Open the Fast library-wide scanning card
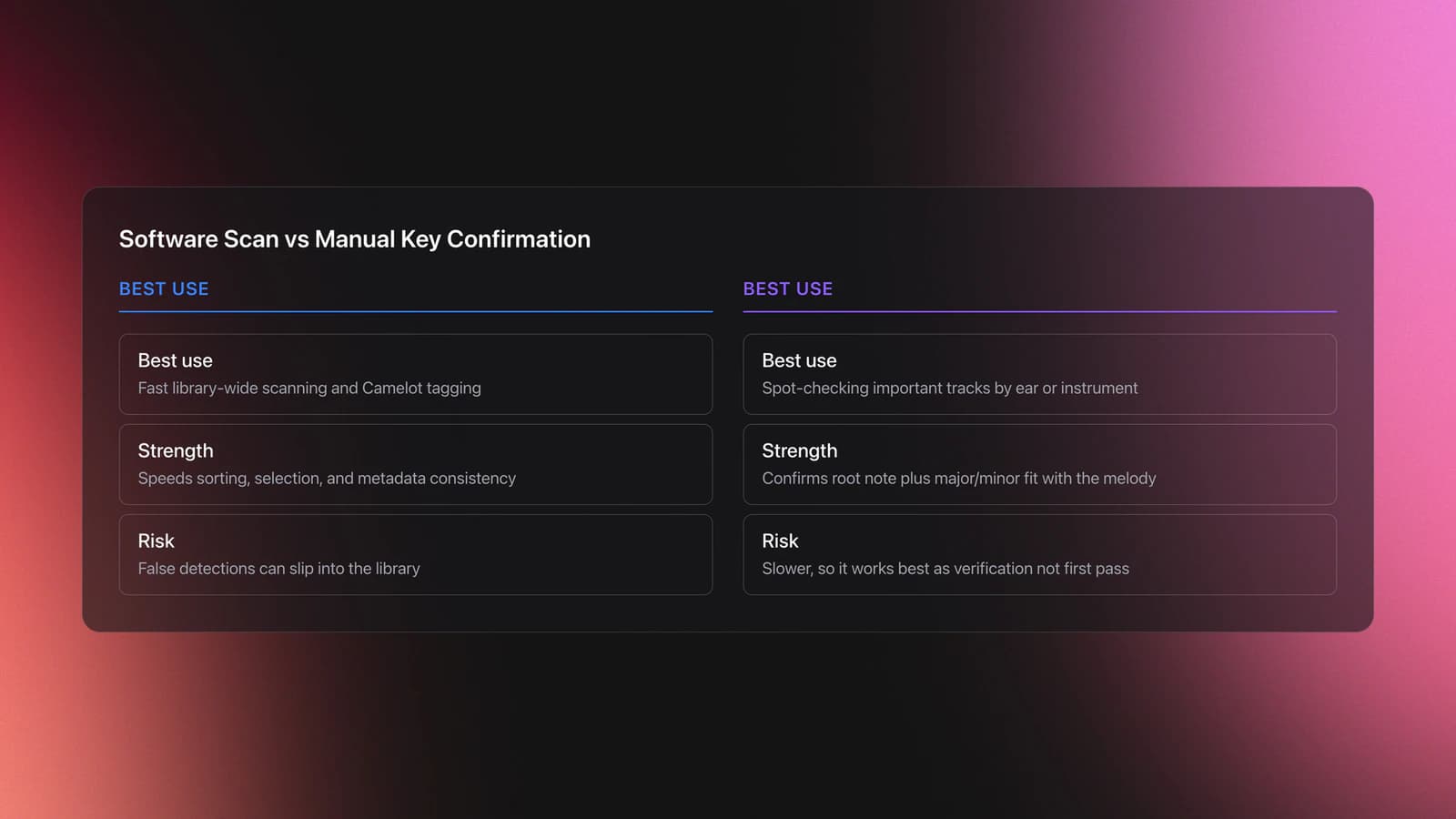Viewport: 1456px width, 819px height. (416, 374)
